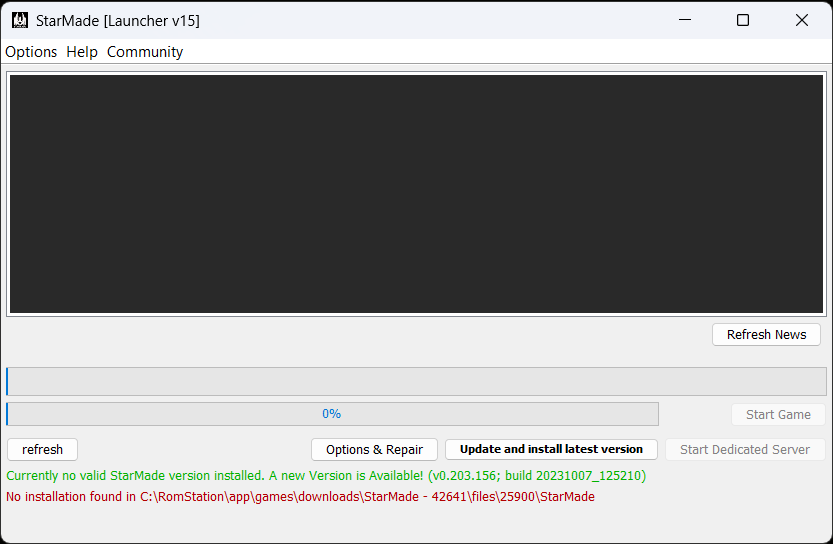
Task: Click the green new version available message
Action: 326,476
